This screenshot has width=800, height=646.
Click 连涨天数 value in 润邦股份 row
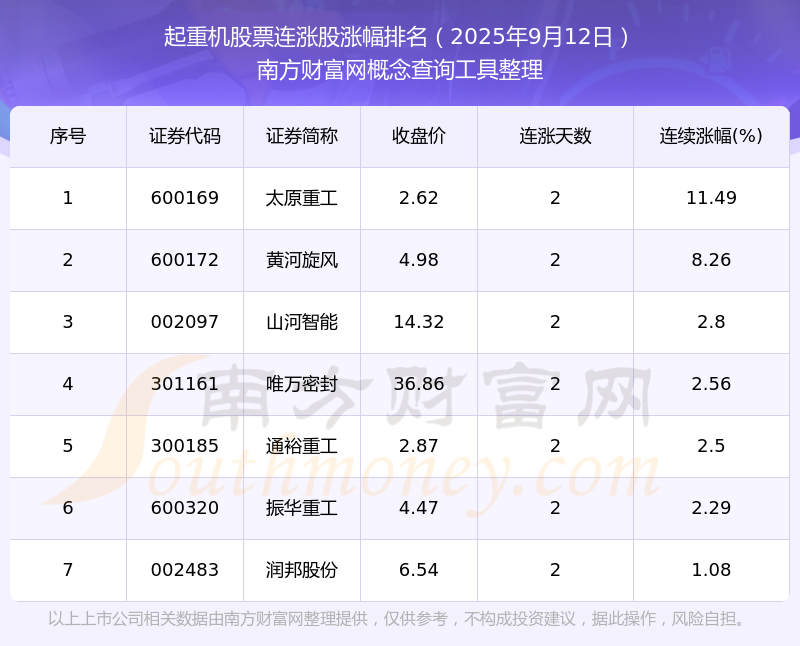pos(556,570)
